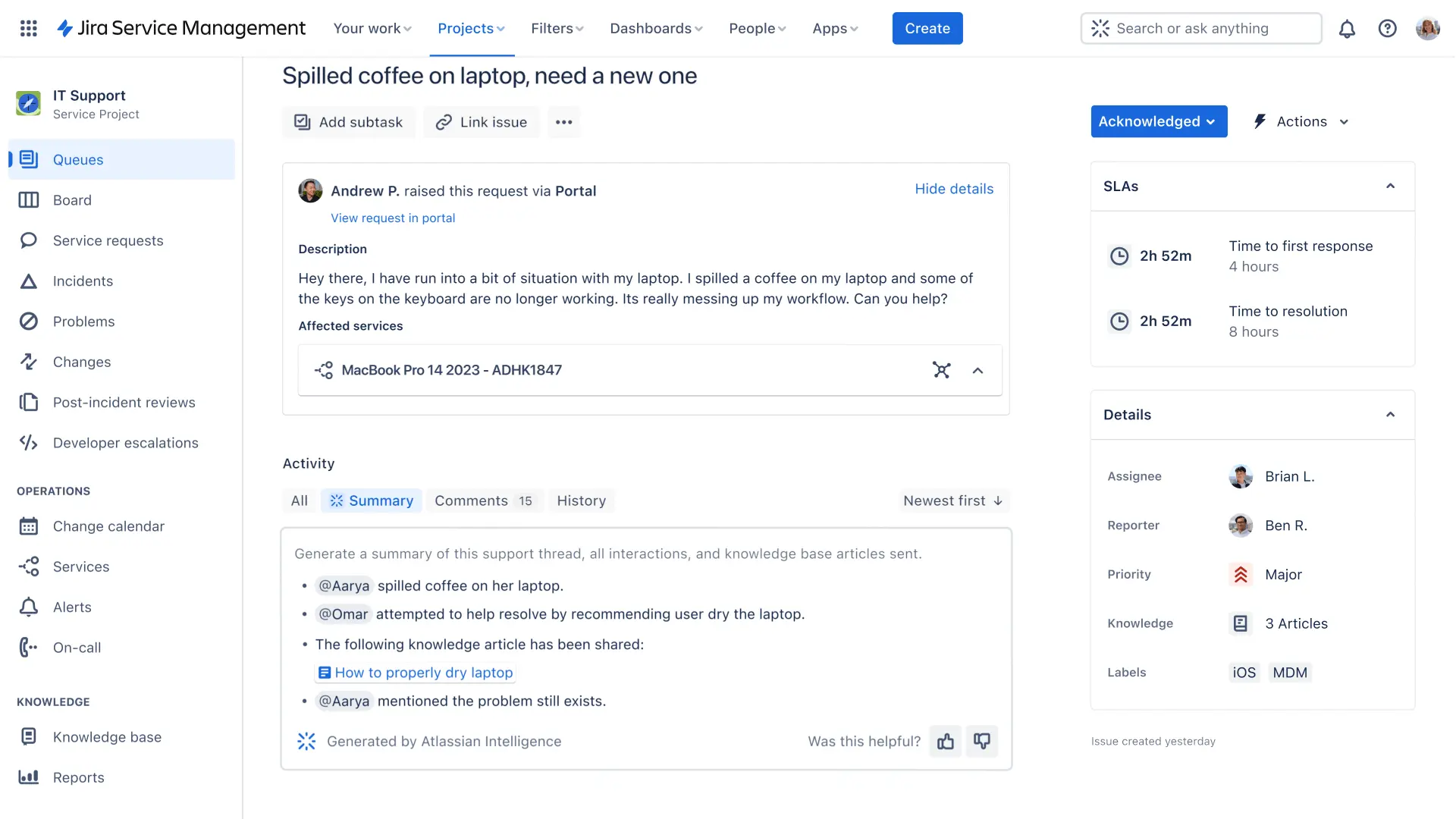The width and height of the screenshot is (1456, 819).
Task: Click the thumbs up feedback icon
Action: pyautogui.click(x=945, y=741)
